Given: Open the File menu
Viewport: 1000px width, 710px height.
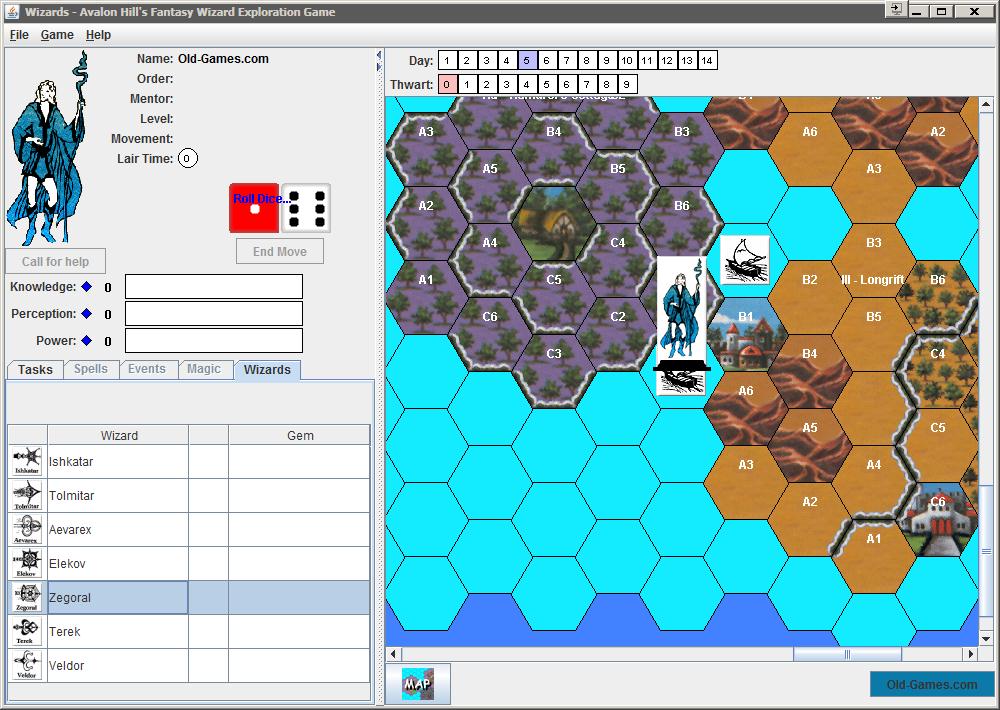Looking at the screenshot, I should tap(19, 35).
